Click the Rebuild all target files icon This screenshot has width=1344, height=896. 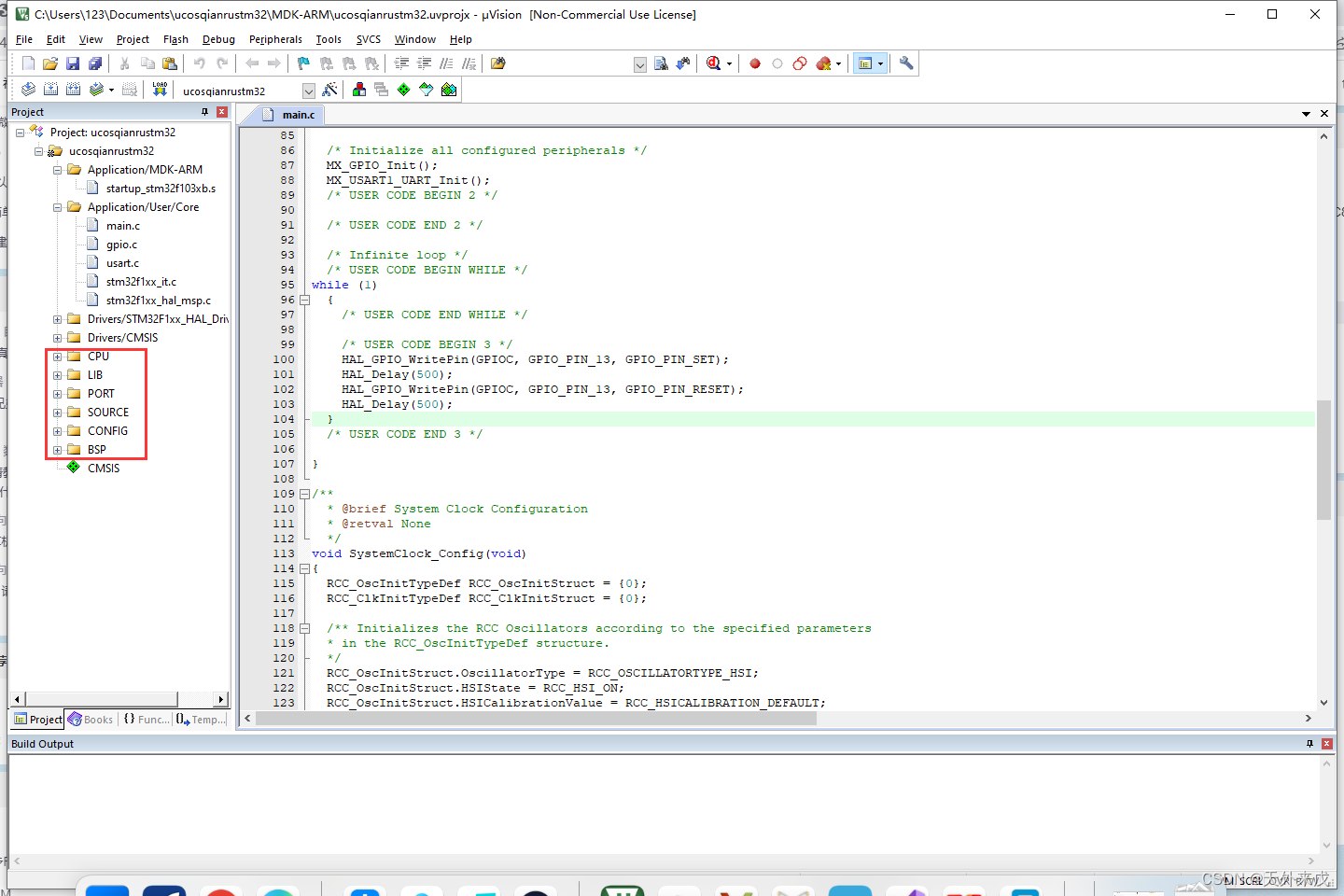point(73,89)
